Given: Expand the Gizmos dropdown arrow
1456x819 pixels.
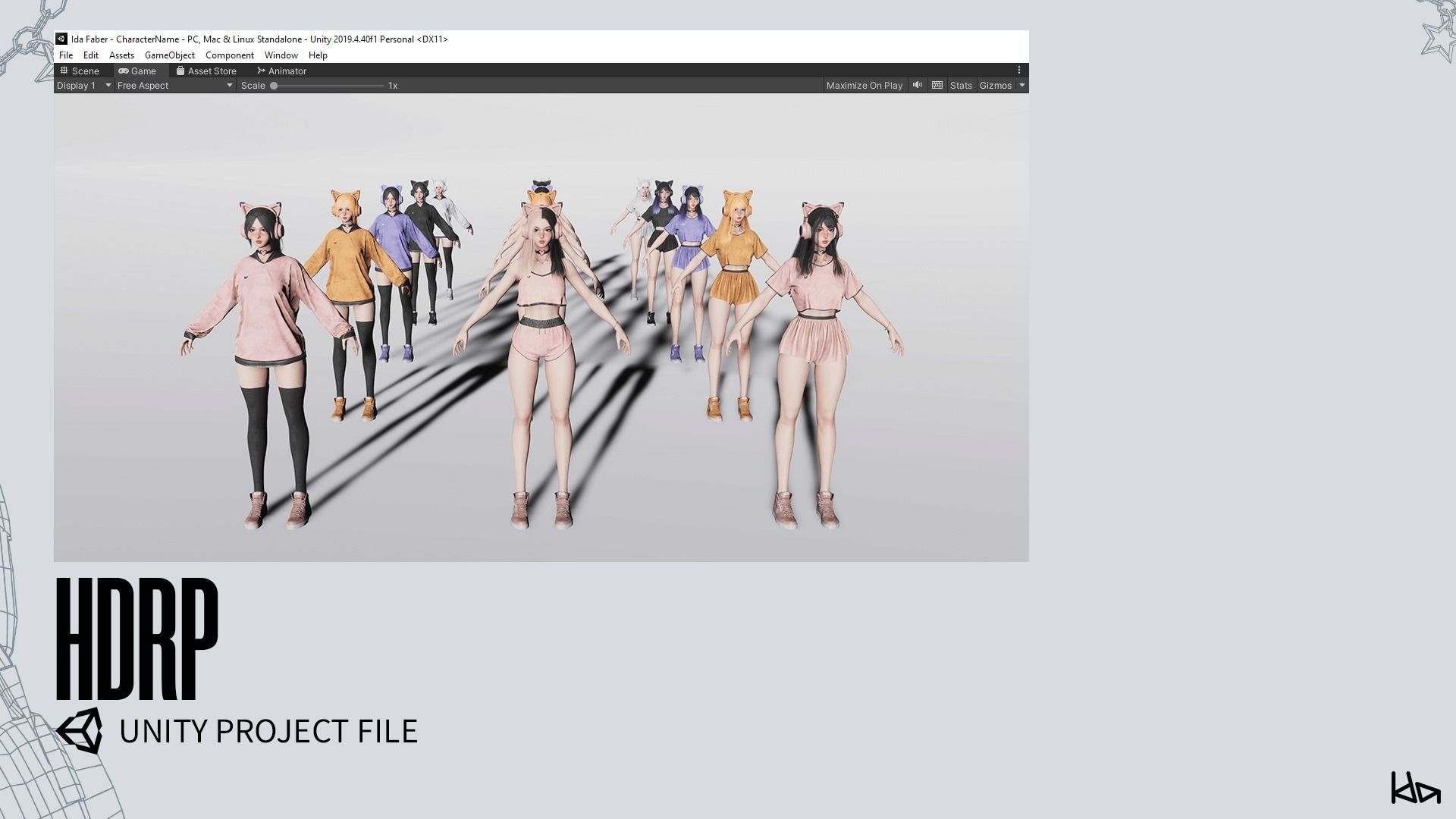Looking at the screenshot, I should (x=1022, y=86).
